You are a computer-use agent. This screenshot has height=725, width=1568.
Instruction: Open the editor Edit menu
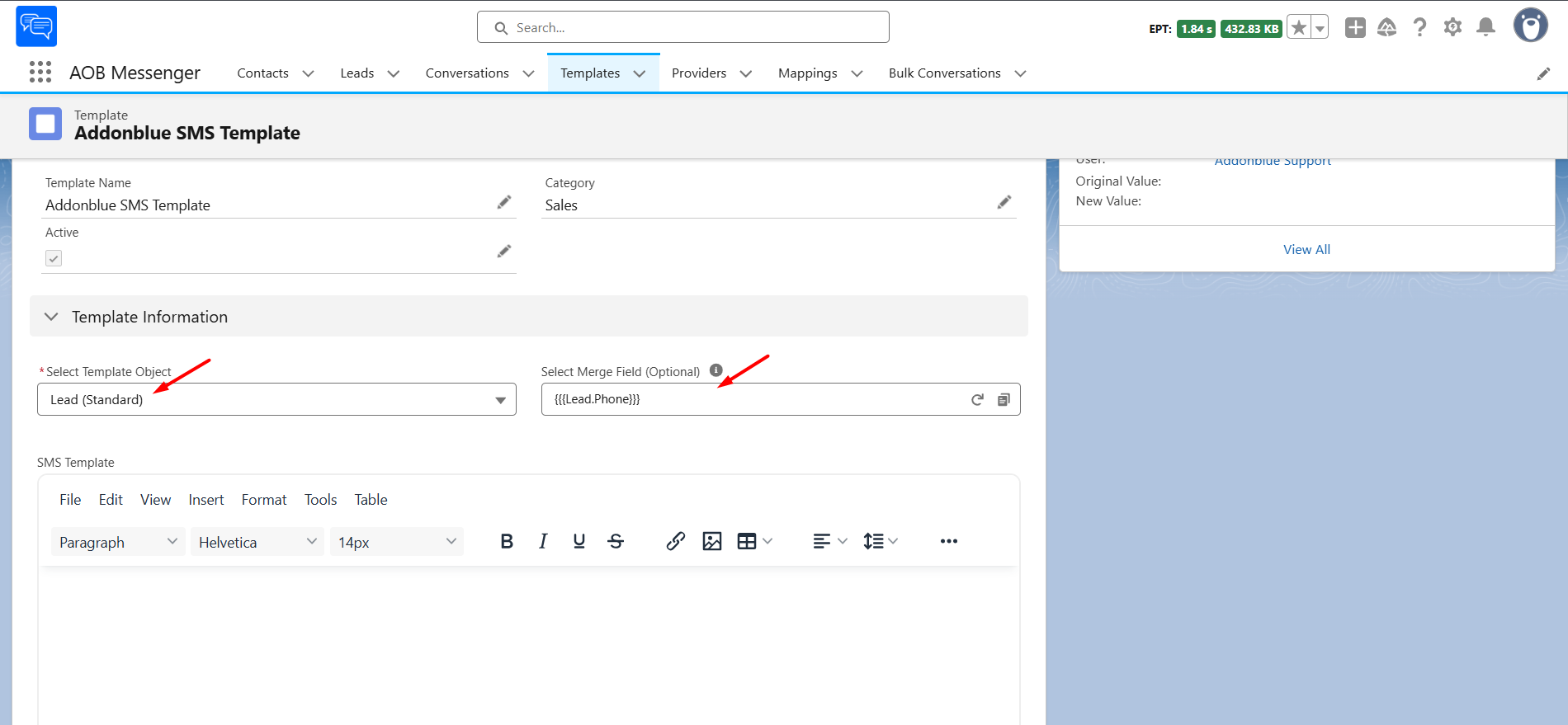click(x=111, y=500)
